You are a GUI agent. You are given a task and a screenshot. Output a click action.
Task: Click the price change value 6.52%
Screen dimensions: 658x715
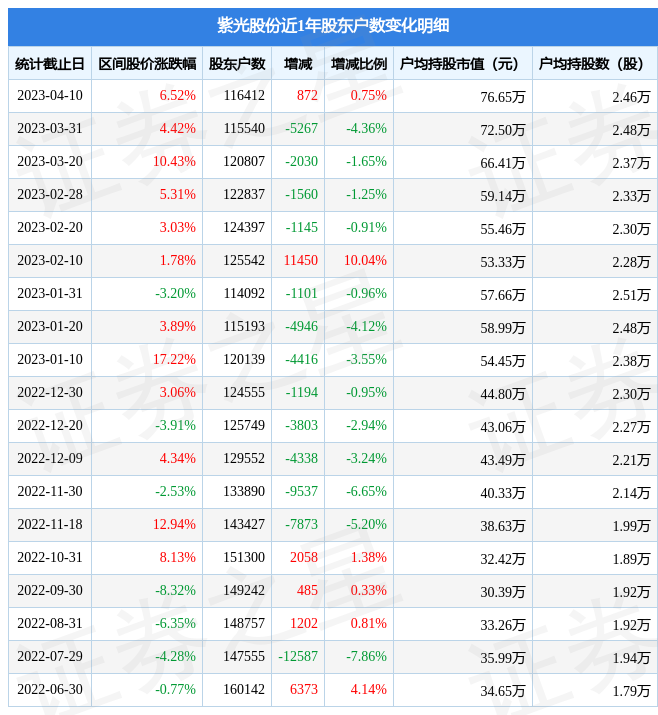tap(177, 95)
